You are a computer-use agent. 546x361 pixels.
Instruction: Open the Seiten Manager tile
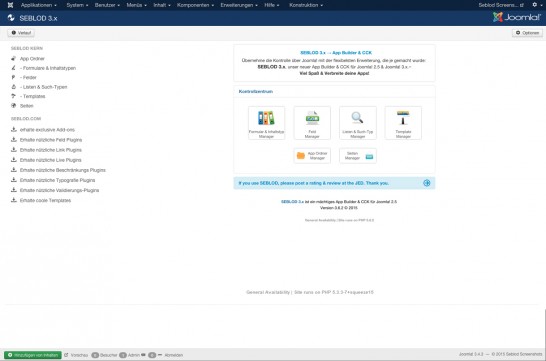point(358,156)
